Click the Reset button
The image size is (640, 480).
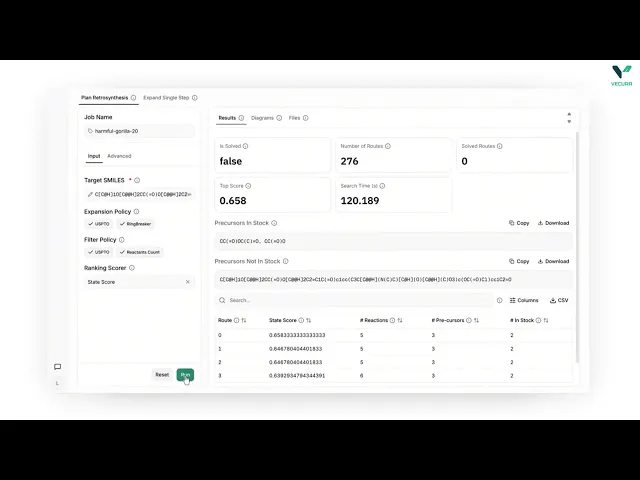162,375
